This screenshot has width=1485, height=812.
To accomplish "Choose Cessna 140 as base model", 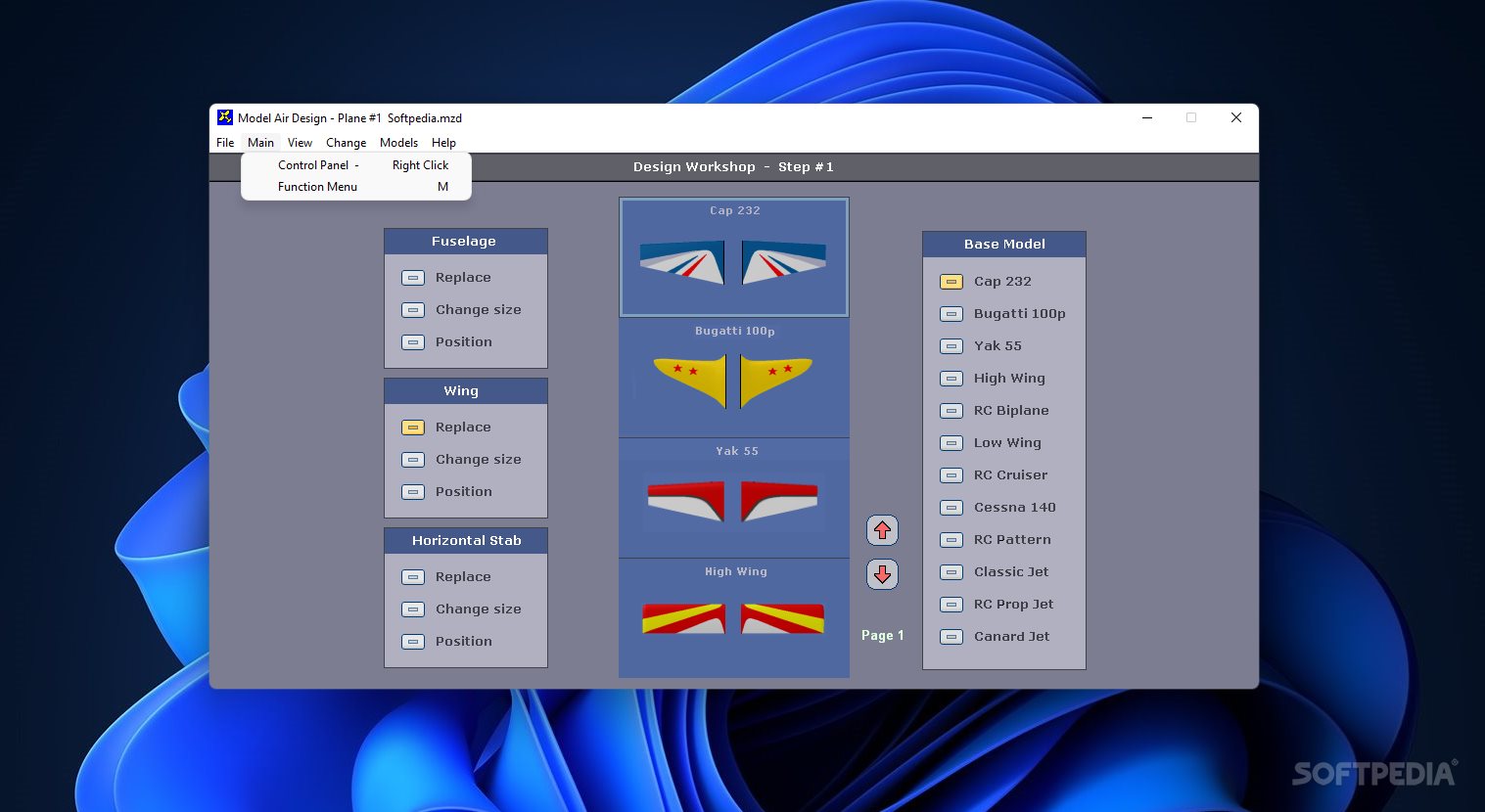I will (951, 508).
